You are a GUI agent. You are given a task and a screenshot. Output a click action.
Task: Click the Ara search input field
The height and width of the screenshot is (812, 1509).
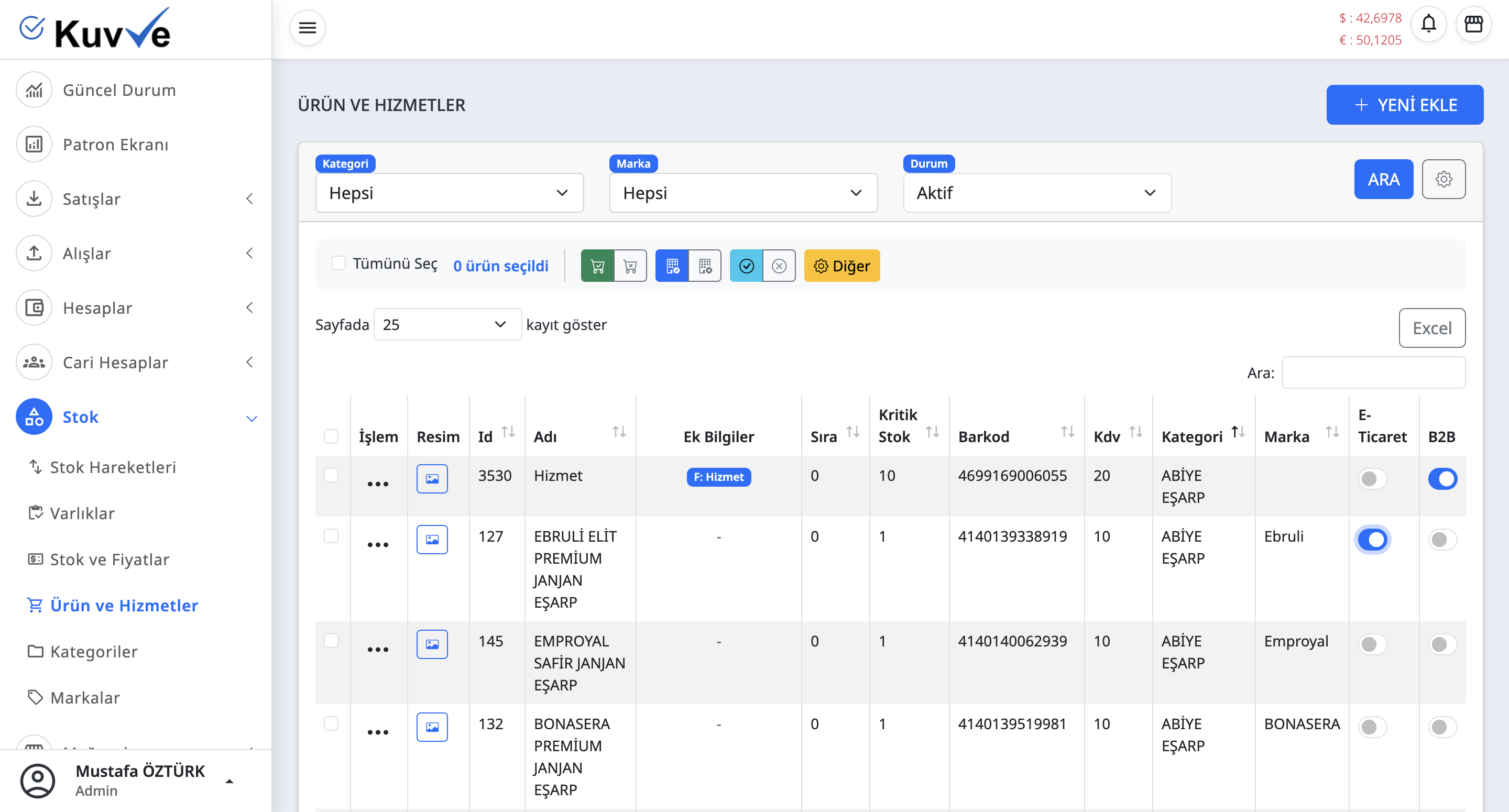[1373, 372]
